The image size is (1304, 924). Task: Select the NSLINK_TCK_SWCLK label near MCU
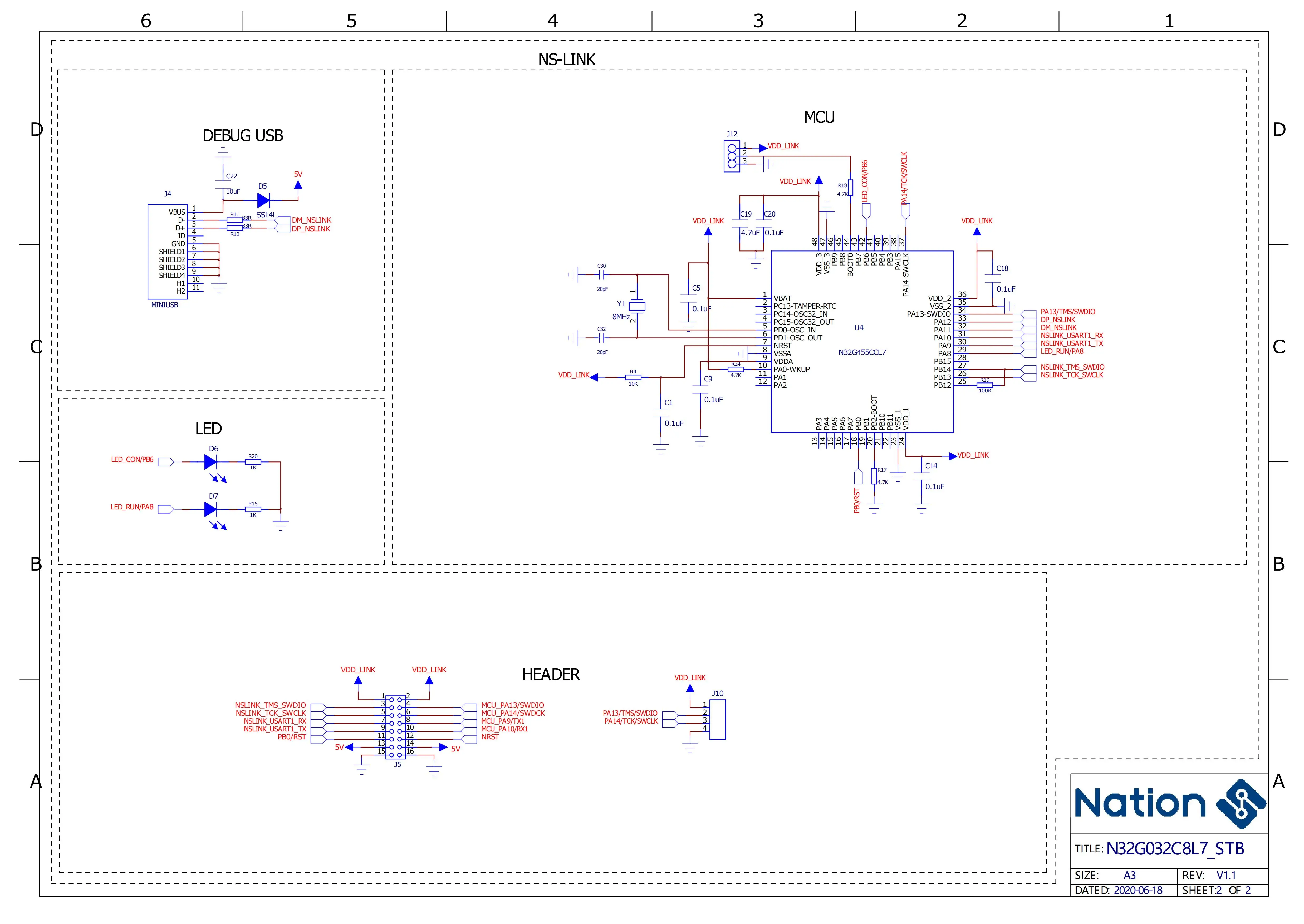(1072, 375)
